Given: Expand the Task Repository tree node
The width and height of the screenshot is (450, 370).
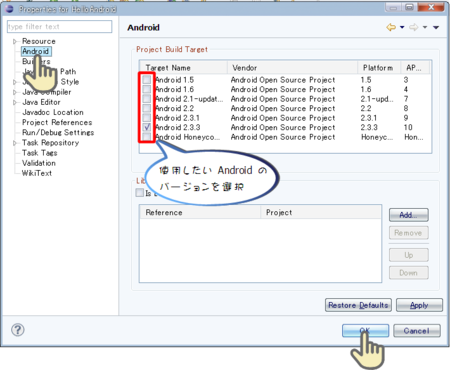Looking at the screenshot, I should coord(15,143).
